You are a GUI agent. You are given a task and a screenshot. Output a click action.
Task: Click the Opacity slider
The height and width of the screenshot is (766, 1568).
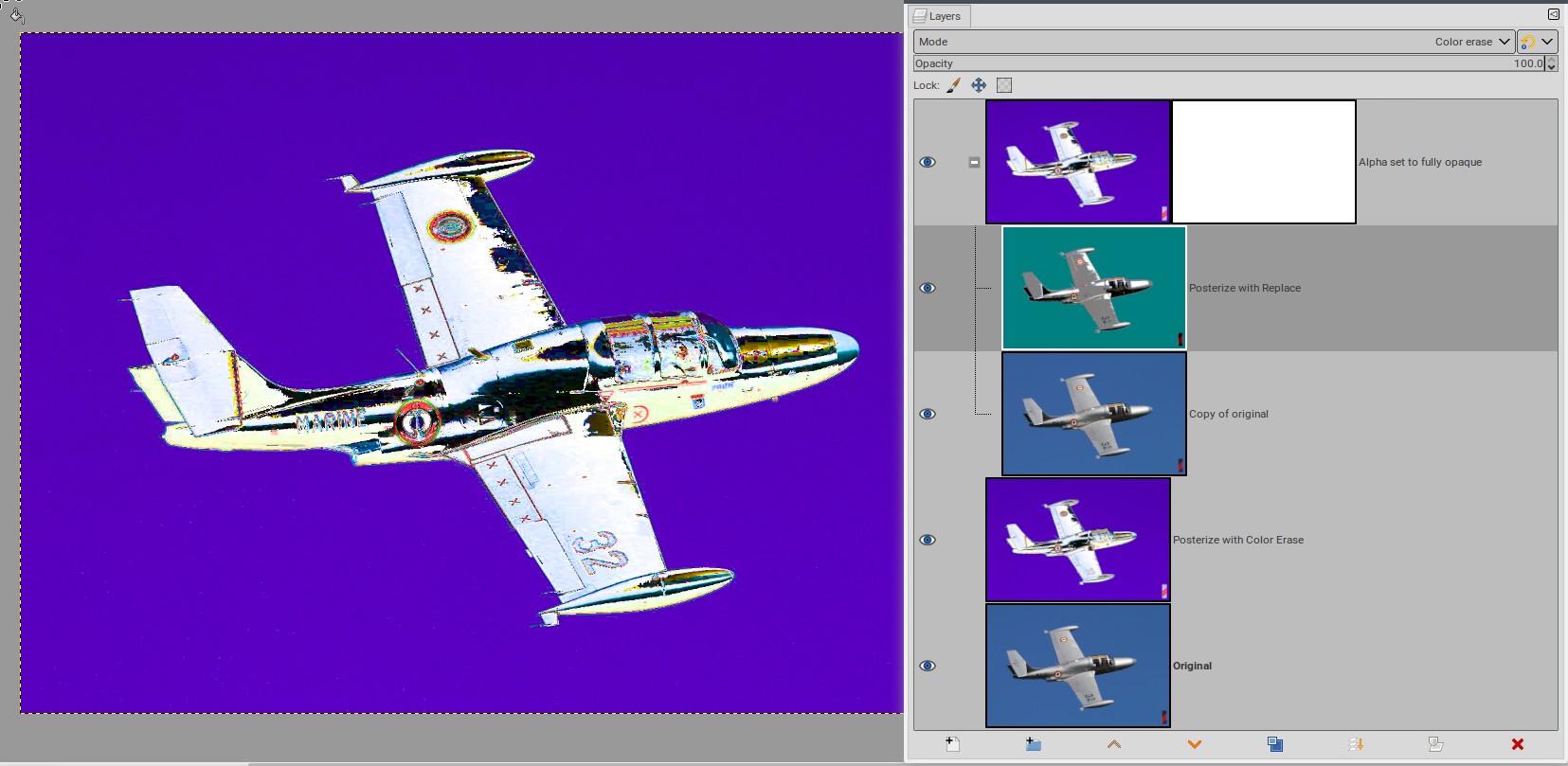tap(1228, 63)
